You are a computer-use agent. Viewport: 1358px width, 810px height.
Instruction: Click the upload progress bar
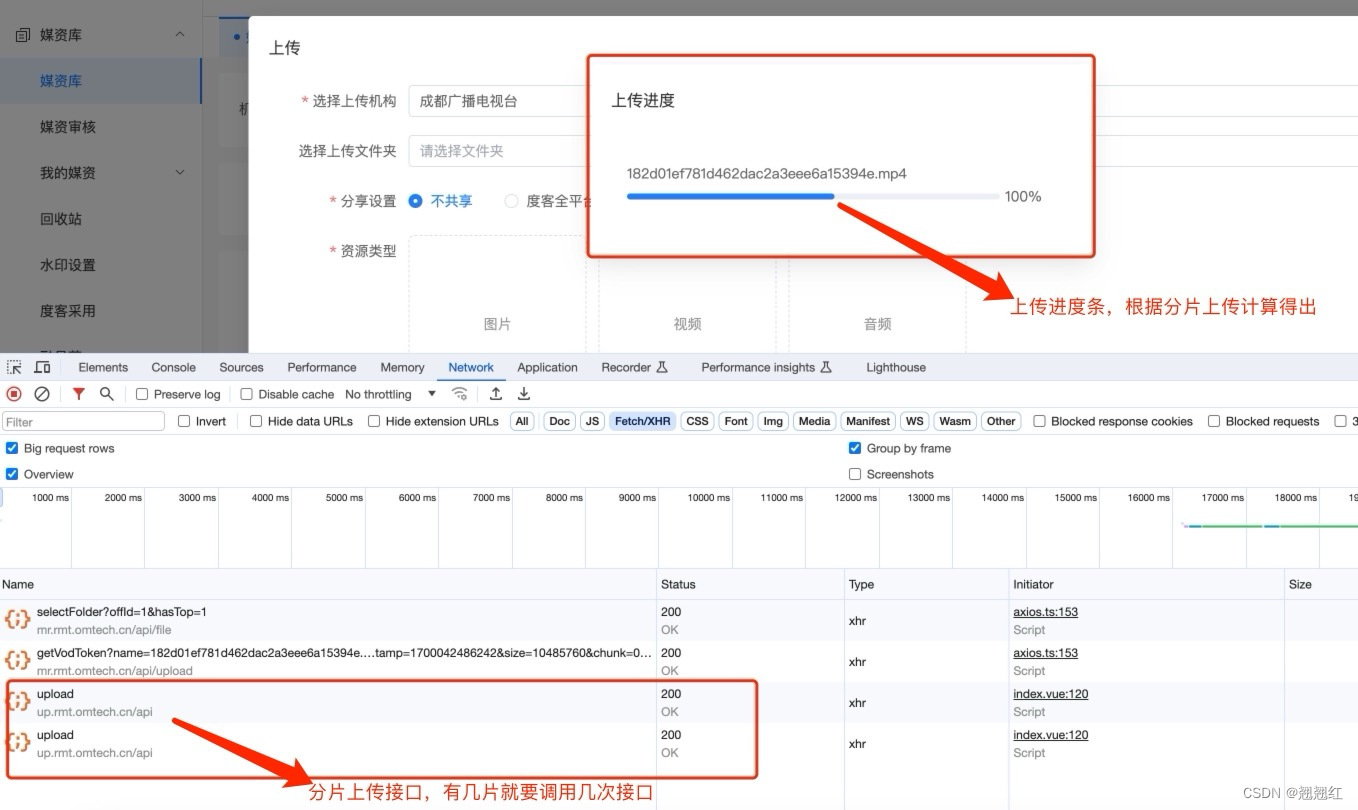(x=812, y=197)
